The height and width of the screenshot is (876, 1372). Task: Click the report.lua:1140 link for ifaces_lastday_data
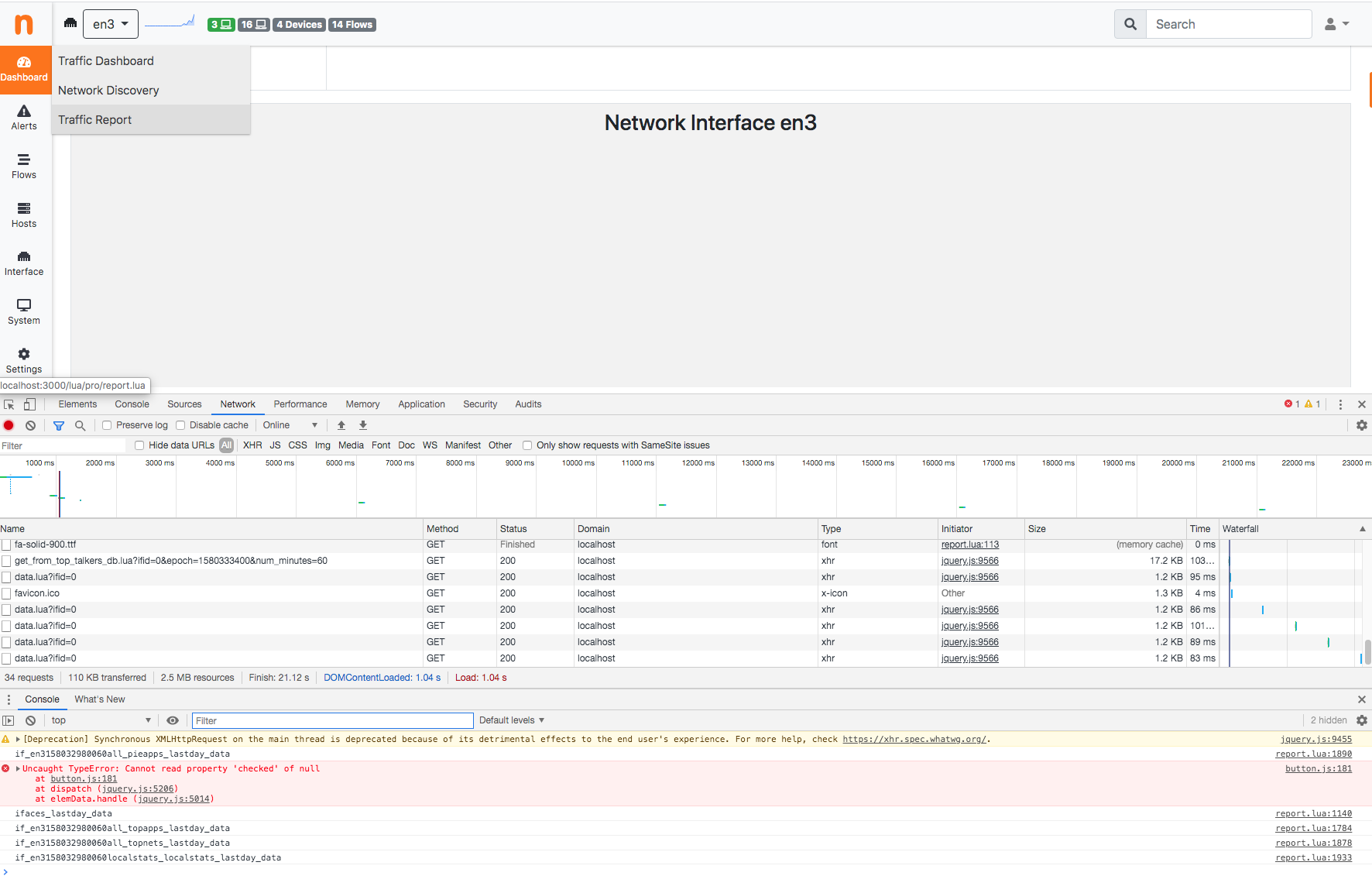click(x=1313, y=813)
